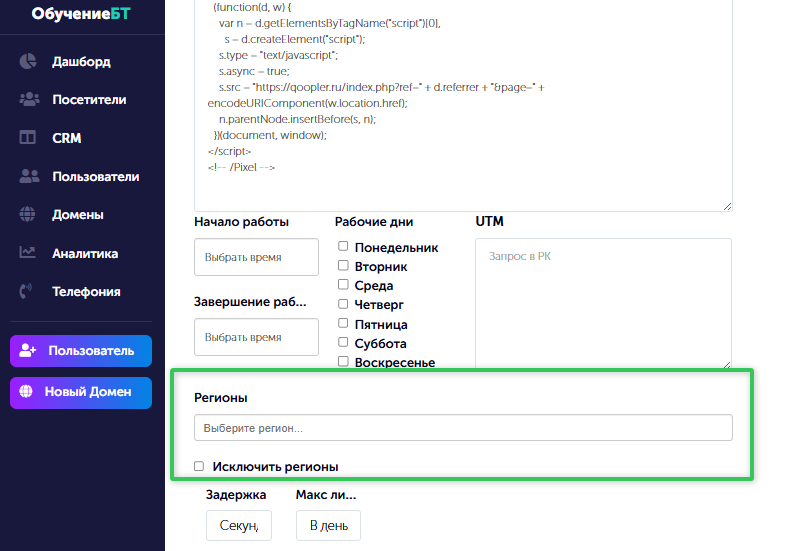Toggle the Пятница checkbox

(x=343, y=323)
